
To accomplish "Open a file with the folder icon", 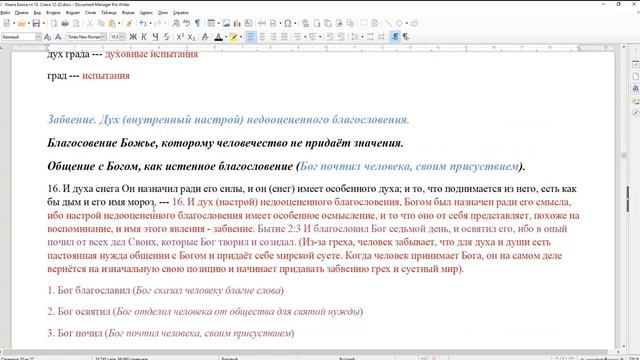I will 22,23.
